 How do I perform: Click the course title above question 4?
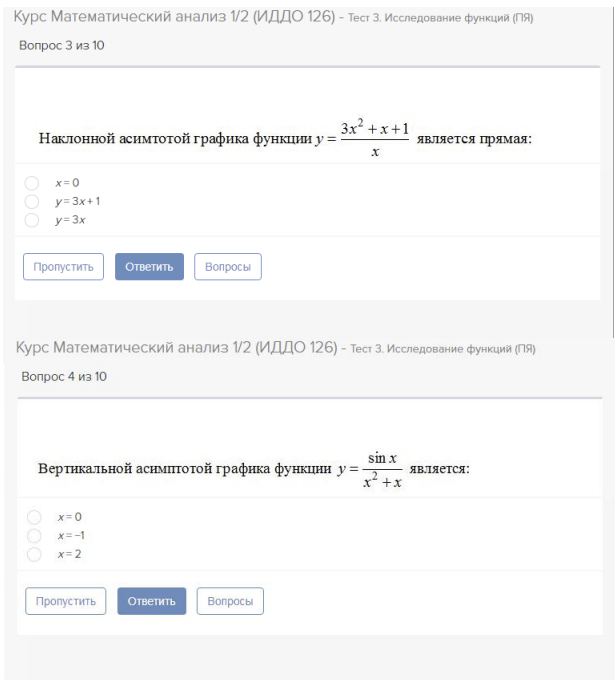pyautogui.click(x=177, y=347)
